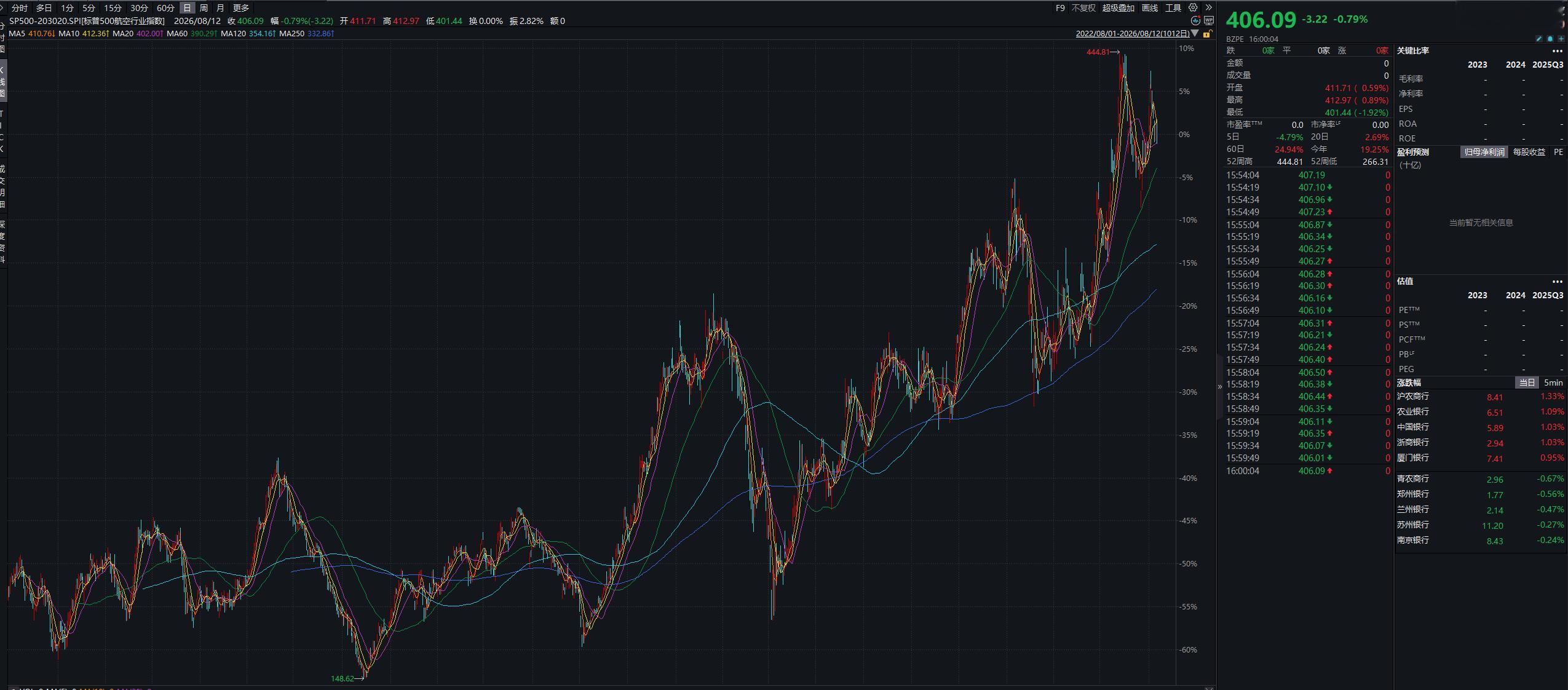Viewport: 1568px width, 690px height.
Task: Click the MA120 indicator label
Action: click(x=233, y=33)
